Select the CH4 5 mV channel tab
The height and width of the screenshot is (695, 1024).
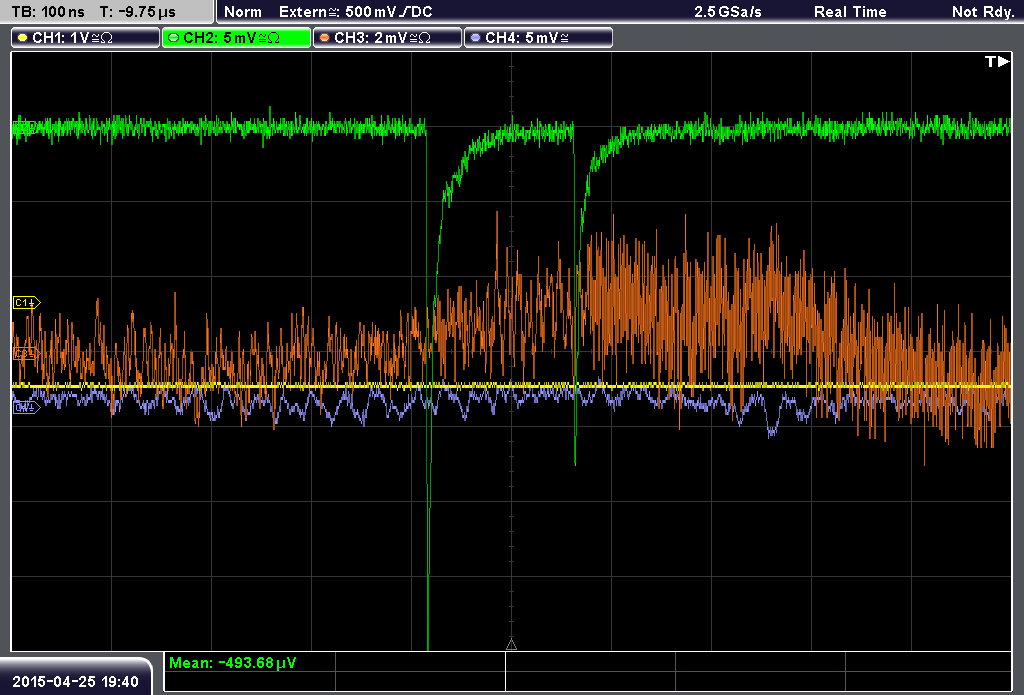(538, 38)
